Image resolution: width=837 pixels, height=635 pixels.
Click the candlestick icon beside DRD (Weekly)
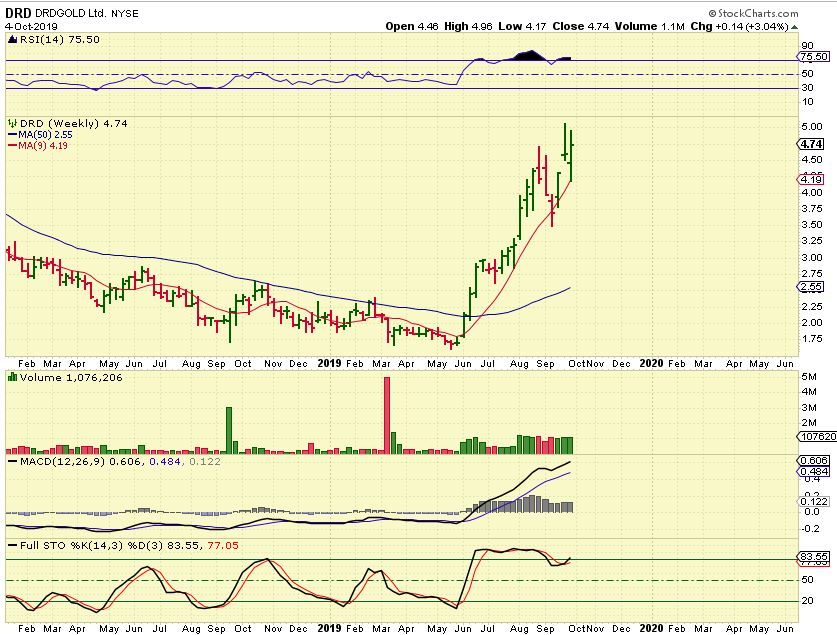[x=12, y=122]
